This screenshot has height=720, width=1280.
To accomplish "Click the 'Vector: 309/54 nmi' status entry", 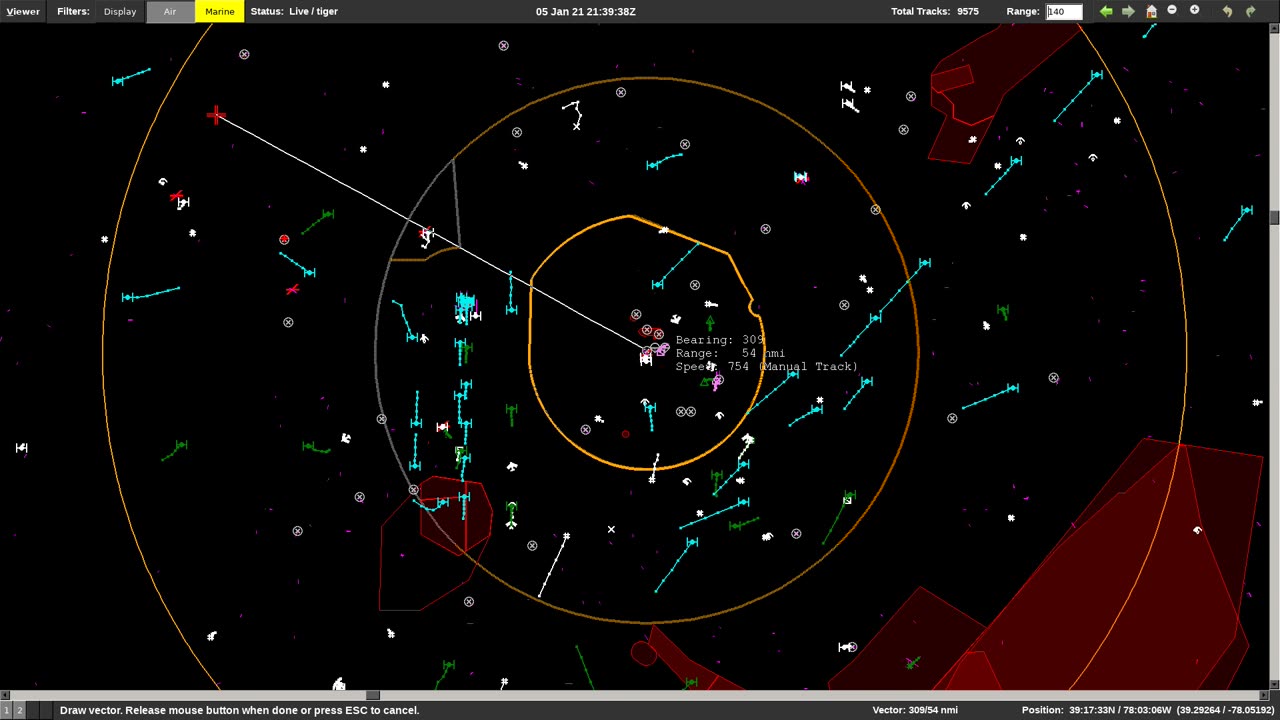I will [915, 710].
